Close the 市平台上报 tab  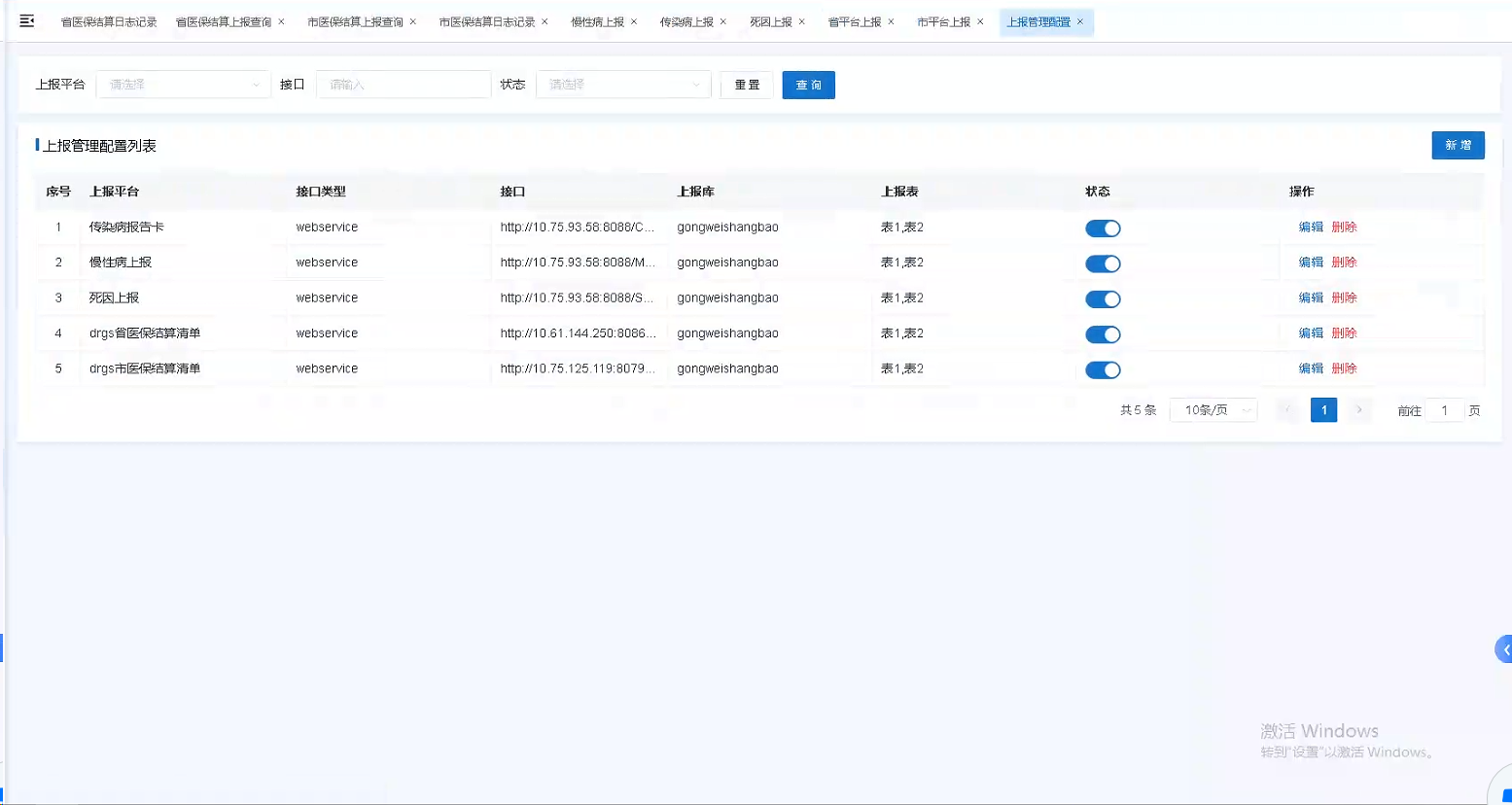(x=980, y=21)
